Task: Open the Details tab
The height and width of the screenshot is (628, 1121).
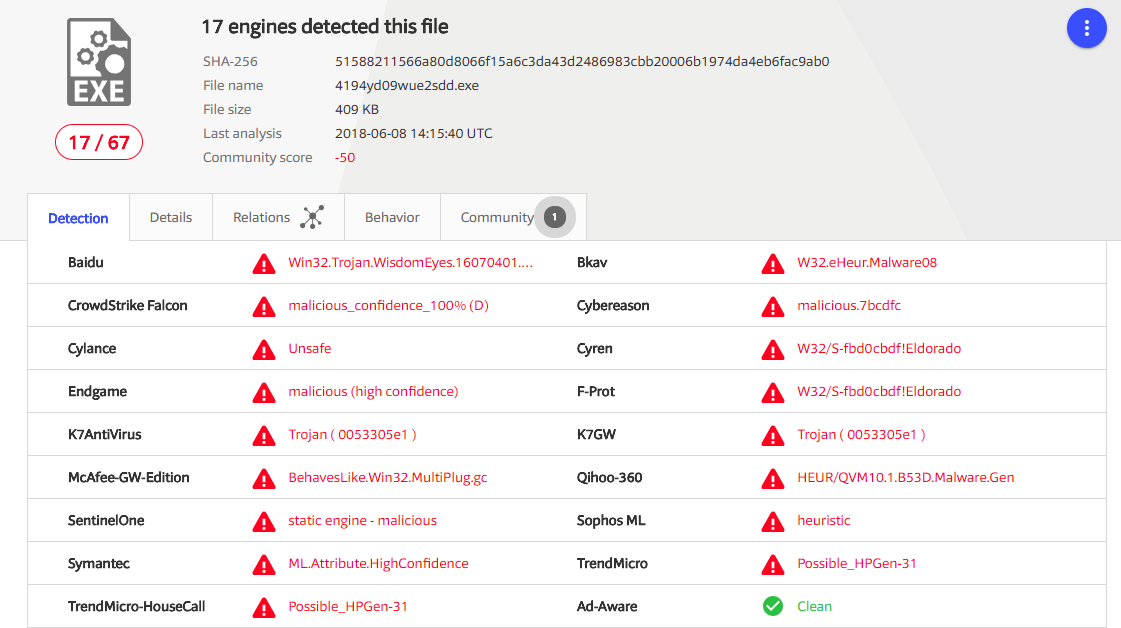Action: tap(171, 217)
